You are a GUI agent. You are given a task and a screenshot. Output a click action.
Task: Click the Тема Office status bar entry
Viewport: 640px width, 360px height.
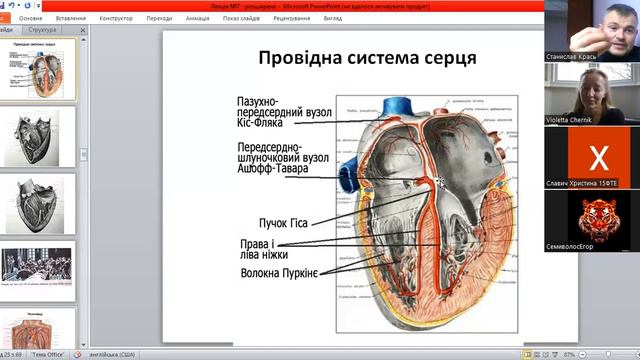pyautogui.click(x=48, y=355)
